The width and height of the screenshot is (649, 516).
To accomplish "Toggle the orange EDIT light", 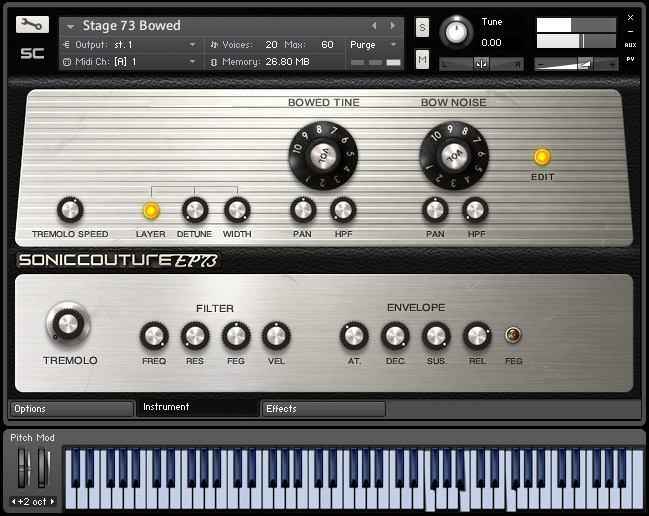I will [542, 157].
